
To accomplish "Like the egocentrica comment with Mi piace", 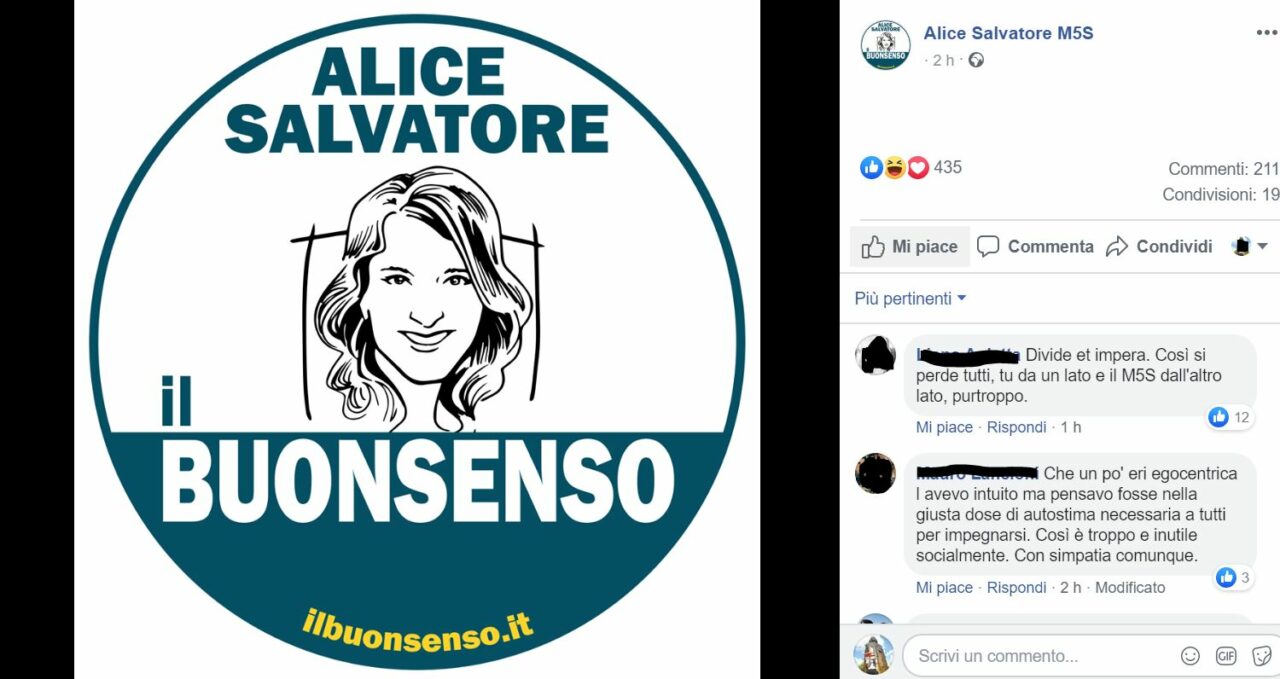I will pos(944,588).
